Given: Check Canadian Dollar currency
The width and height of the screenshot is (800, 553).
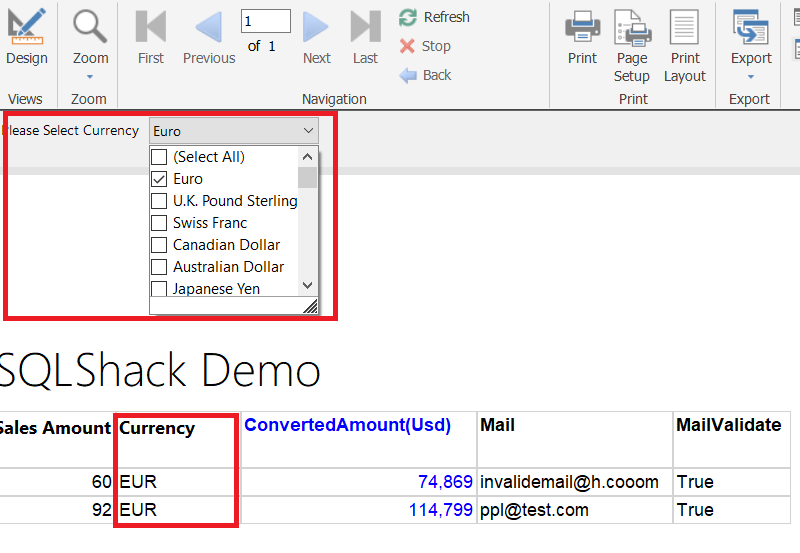Looking at the screenshot, I should [159, 245].
